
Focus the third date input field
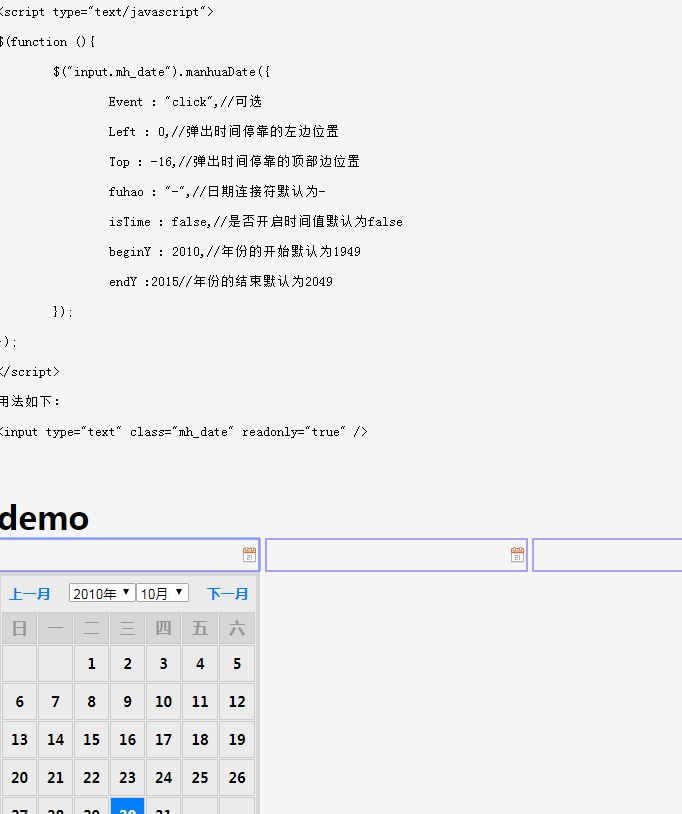(x=607, y=555)
